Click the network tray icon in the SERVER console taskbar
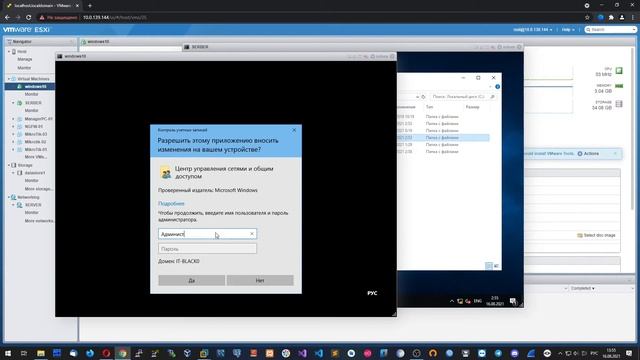 (x=460, y=301)
